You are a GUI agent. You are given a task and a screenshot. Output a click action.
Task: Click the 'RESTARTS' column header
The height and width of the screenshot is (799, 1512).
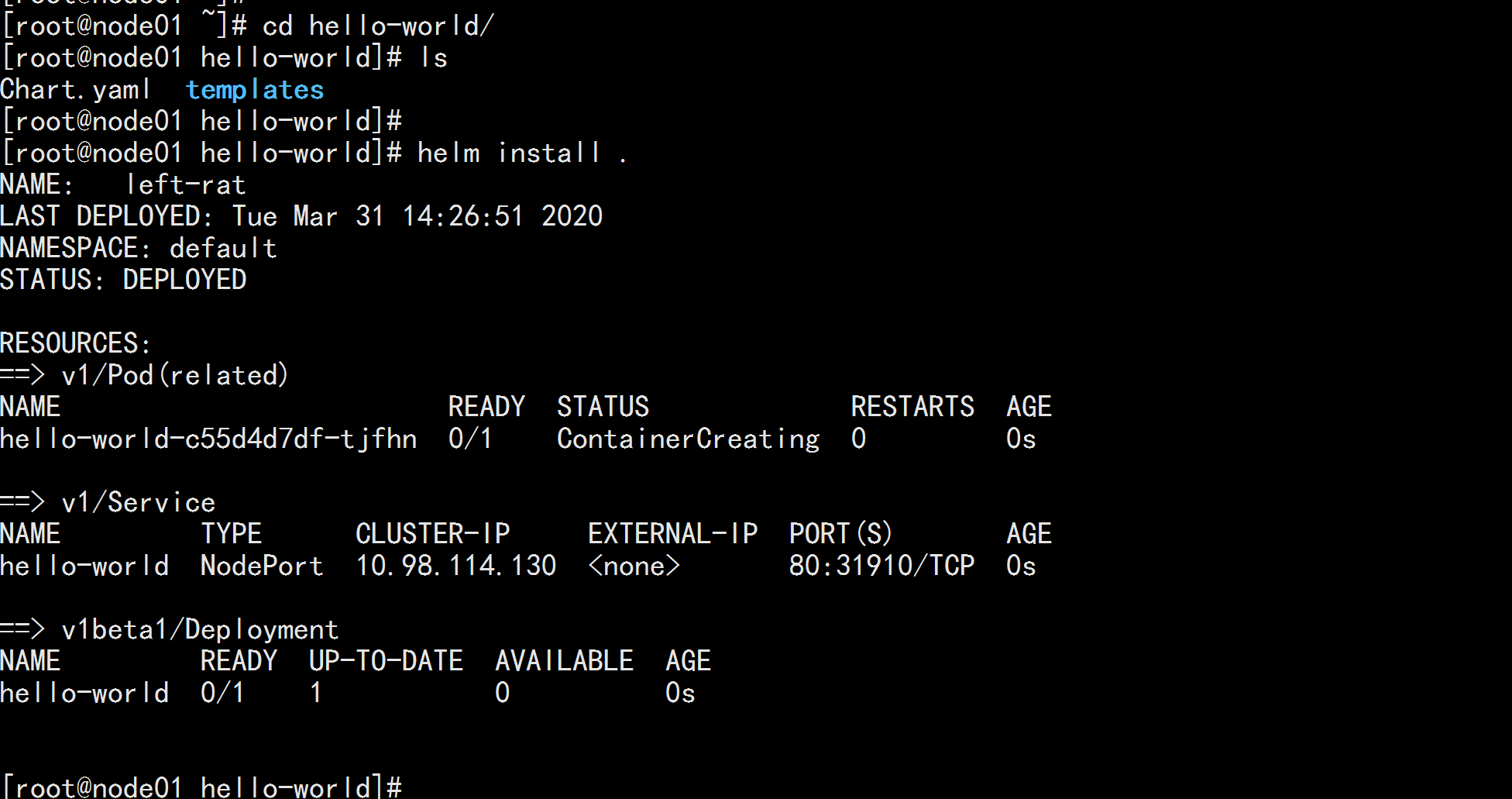(x=913, y=407)
